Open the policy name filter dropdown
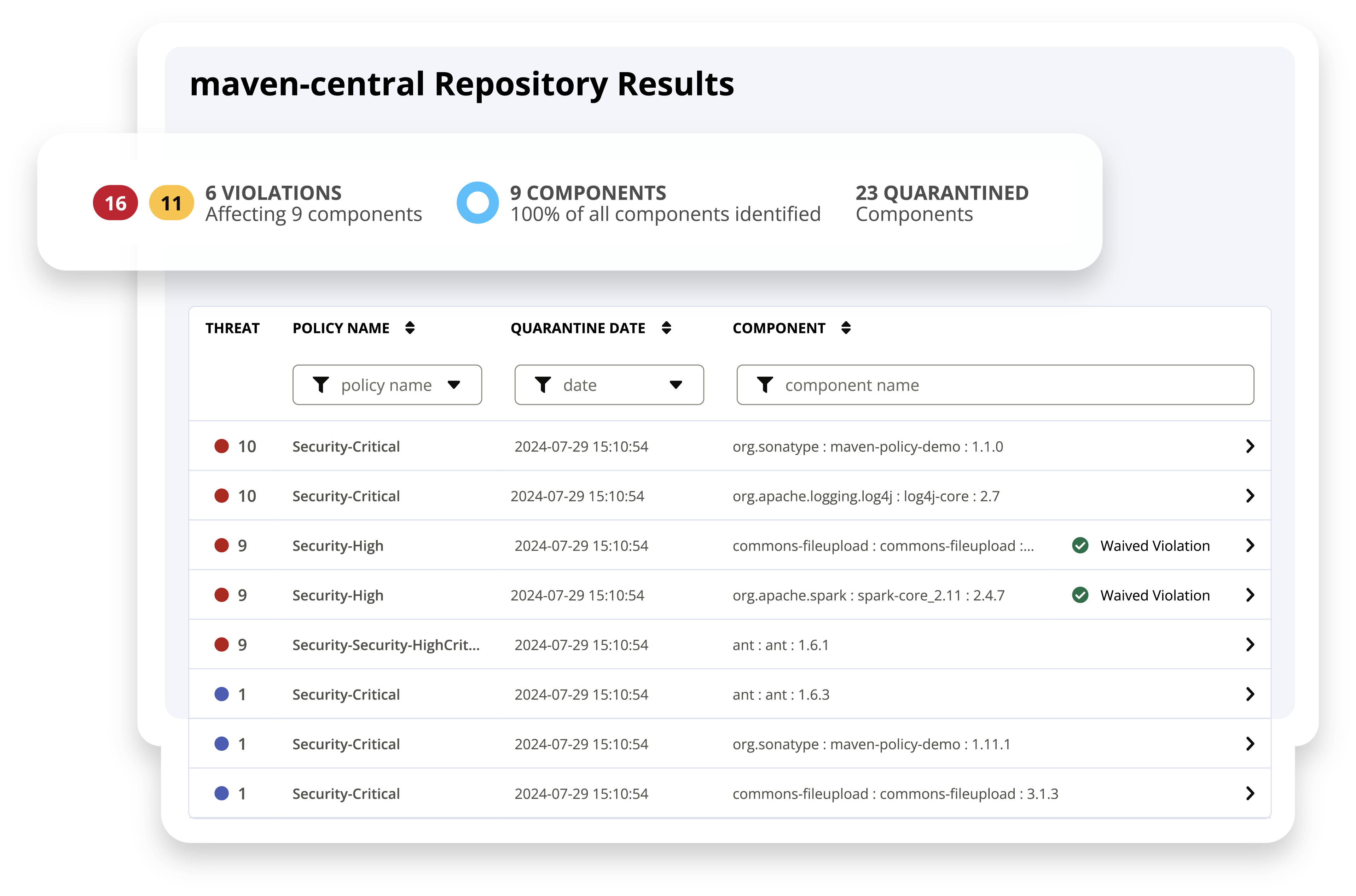 [387, 385]
